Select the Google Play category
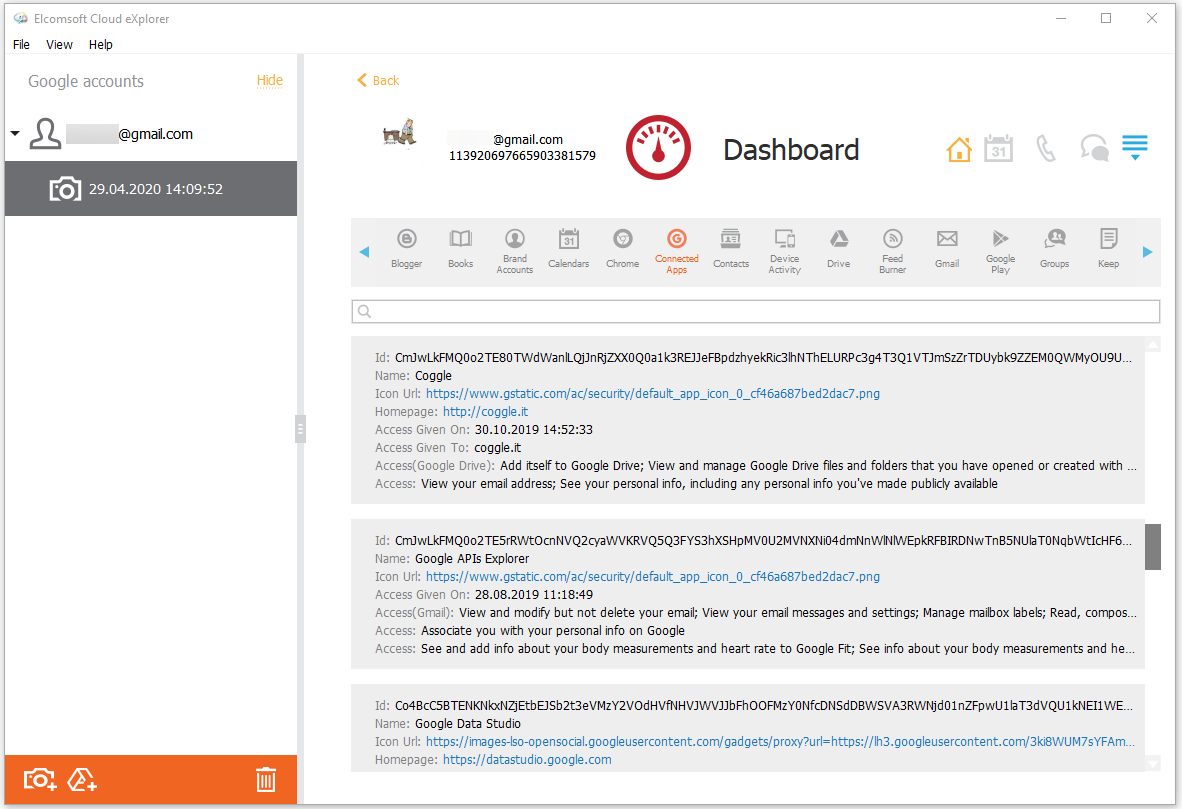 click(1000, 250)
